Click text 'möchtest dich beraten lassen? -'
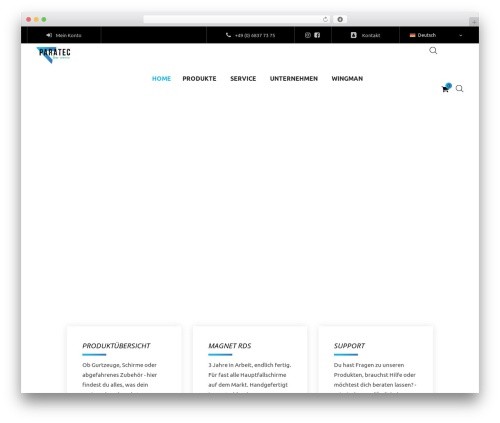The image size is (500, 423). (375, 385)
